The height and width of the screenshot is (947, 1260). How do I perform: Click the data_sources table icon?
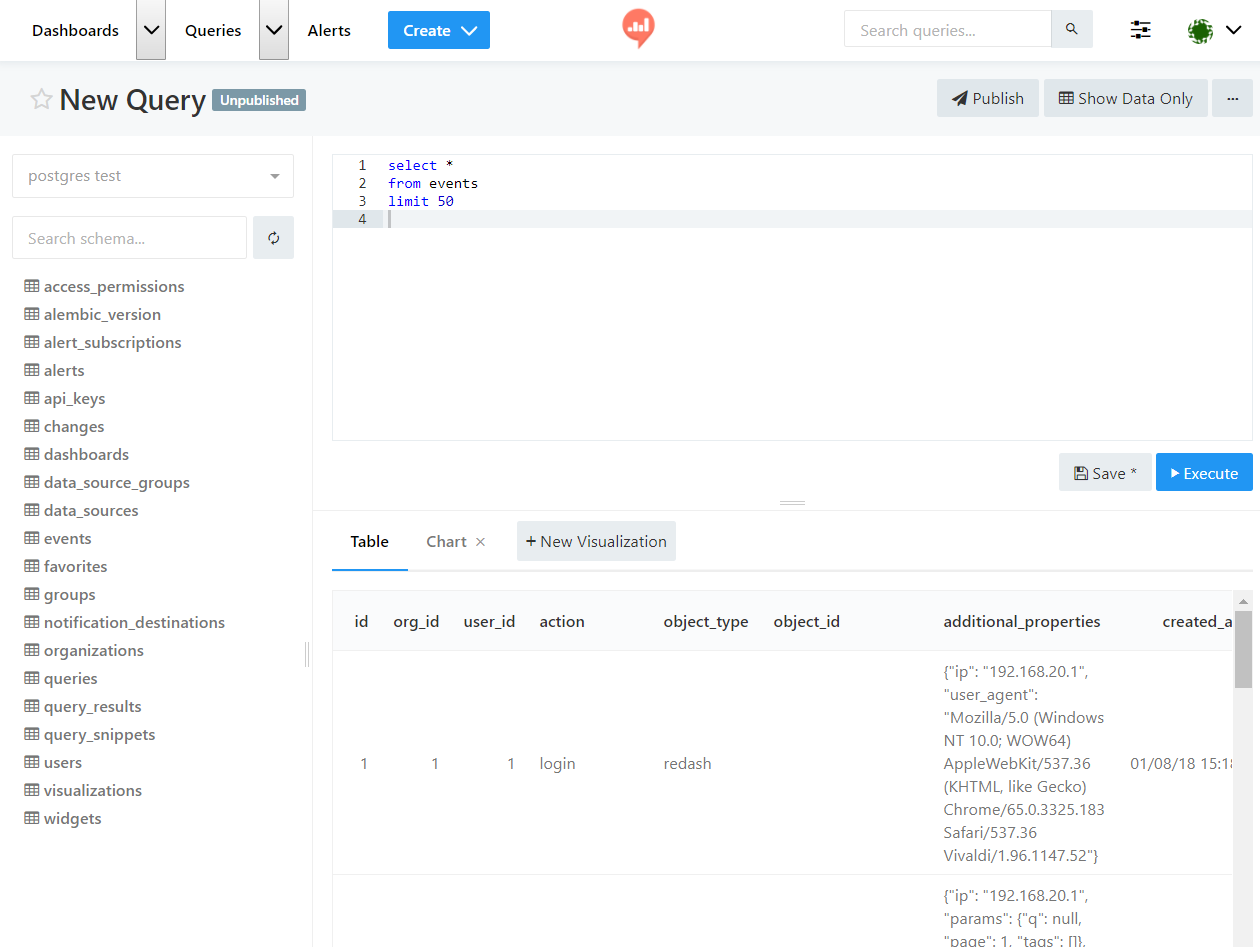[32, 511]
